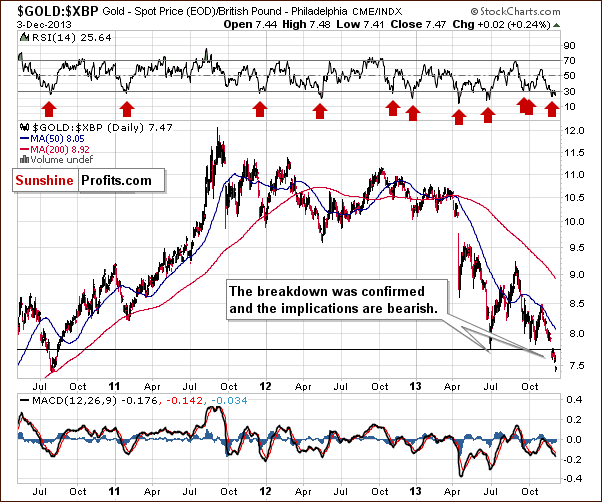Click the CME/INDX exchange label
This screenshot has width=602, height=502.
[x=377, y=12]
